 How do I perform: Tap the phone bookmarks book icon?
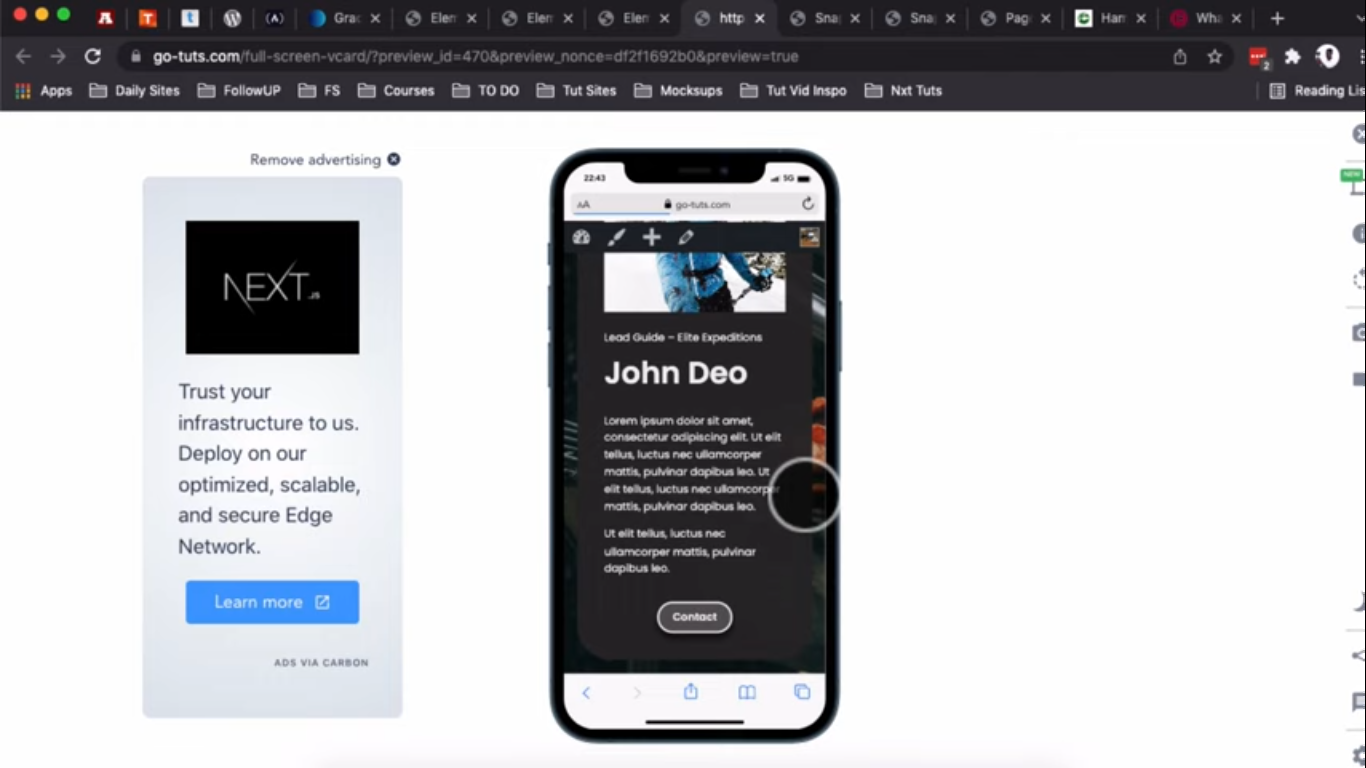tap(746, 692)
